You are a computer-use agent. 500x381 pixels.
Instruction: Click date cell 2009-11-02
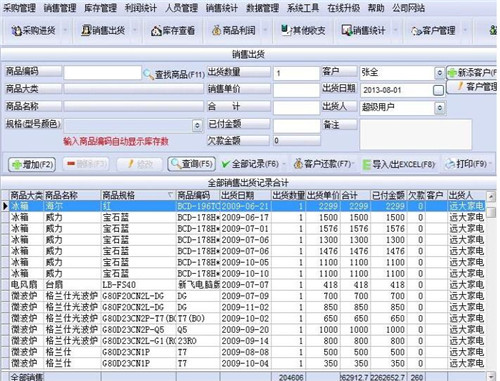(245, 307)
